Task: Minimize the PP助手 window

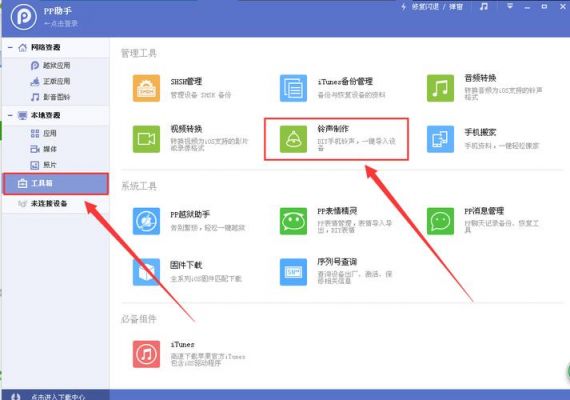Action: click(x=527, y=7)
